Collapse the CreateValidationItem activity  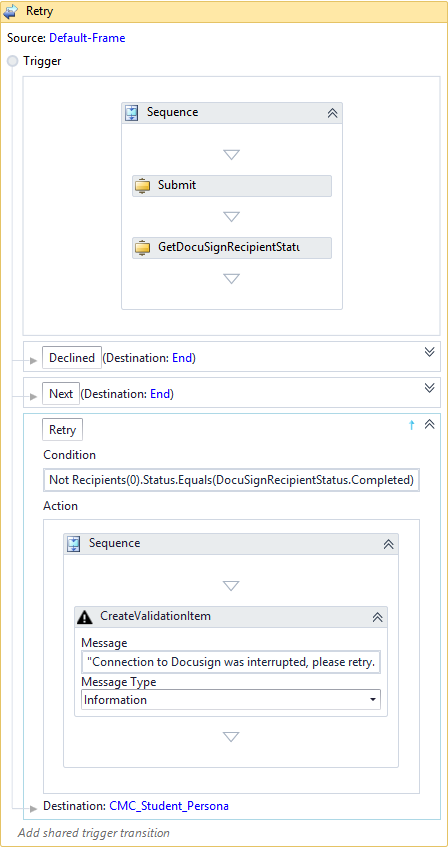pos(378,616)
